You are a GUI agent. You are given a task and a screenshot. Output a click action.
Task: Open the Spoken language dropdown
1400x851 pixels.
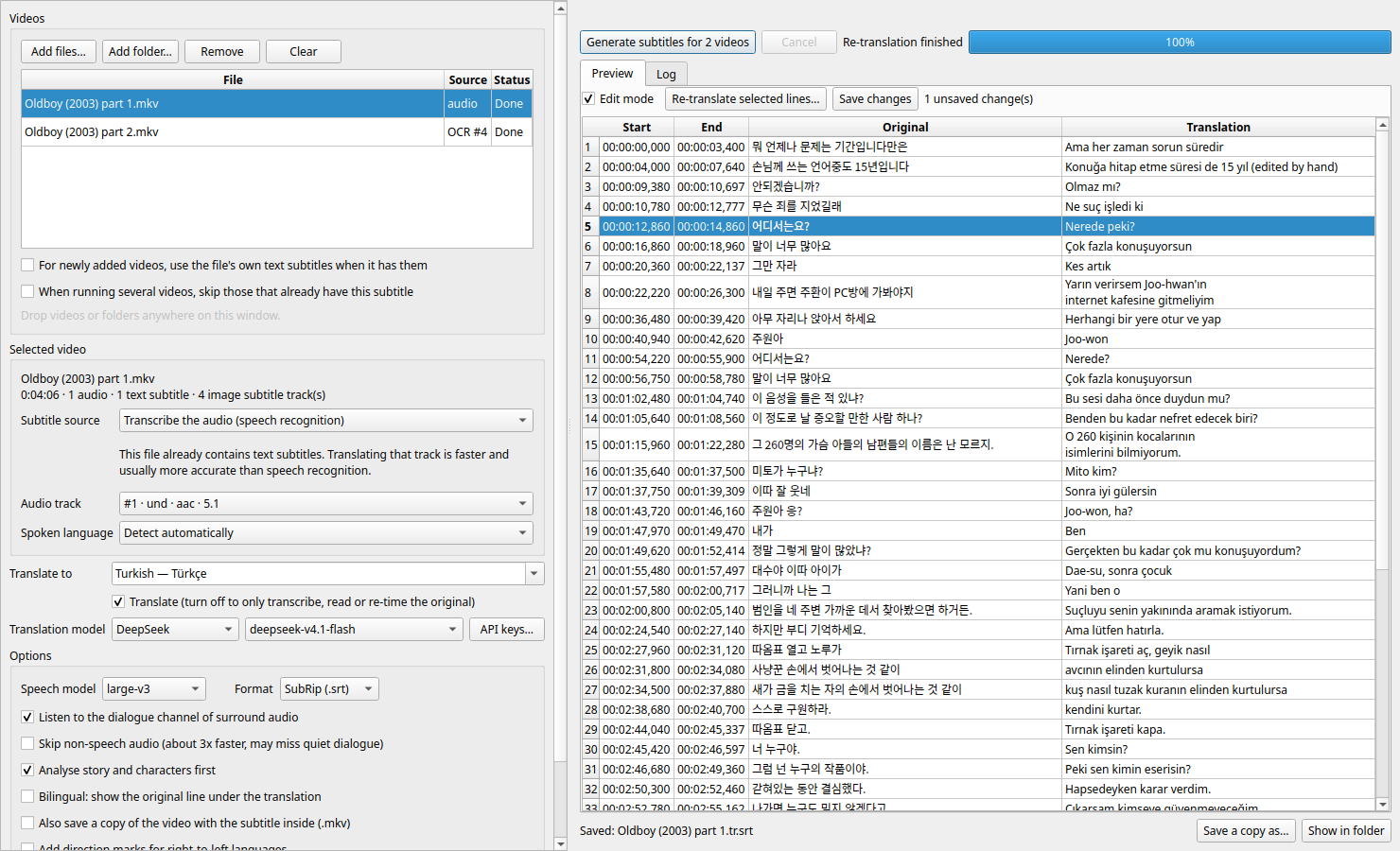coord(326,533)
